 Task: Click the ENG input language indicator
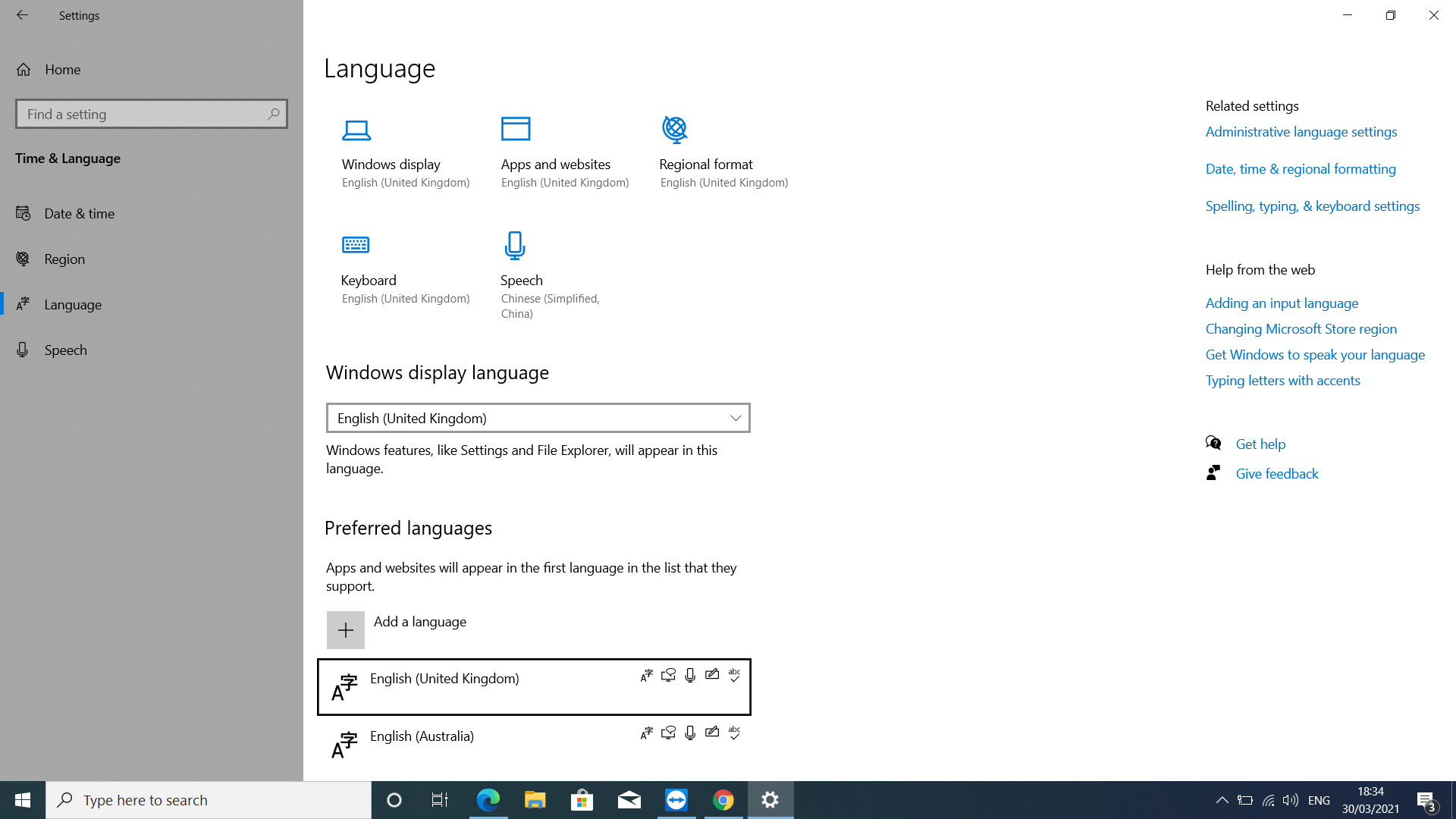tap(1319, 800)
